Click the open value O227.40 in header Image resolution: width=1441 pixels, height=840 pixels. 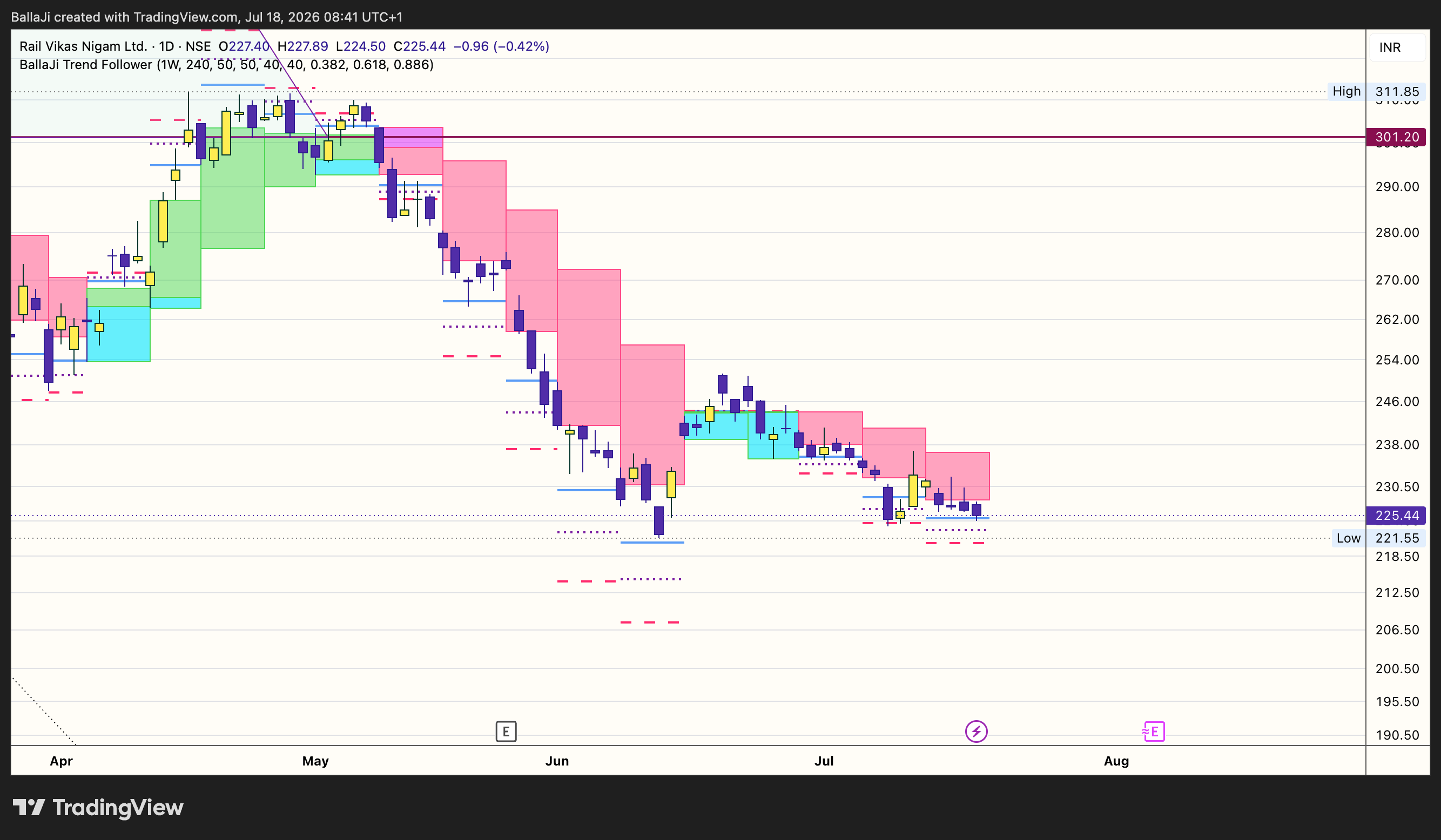click(244, 46)
